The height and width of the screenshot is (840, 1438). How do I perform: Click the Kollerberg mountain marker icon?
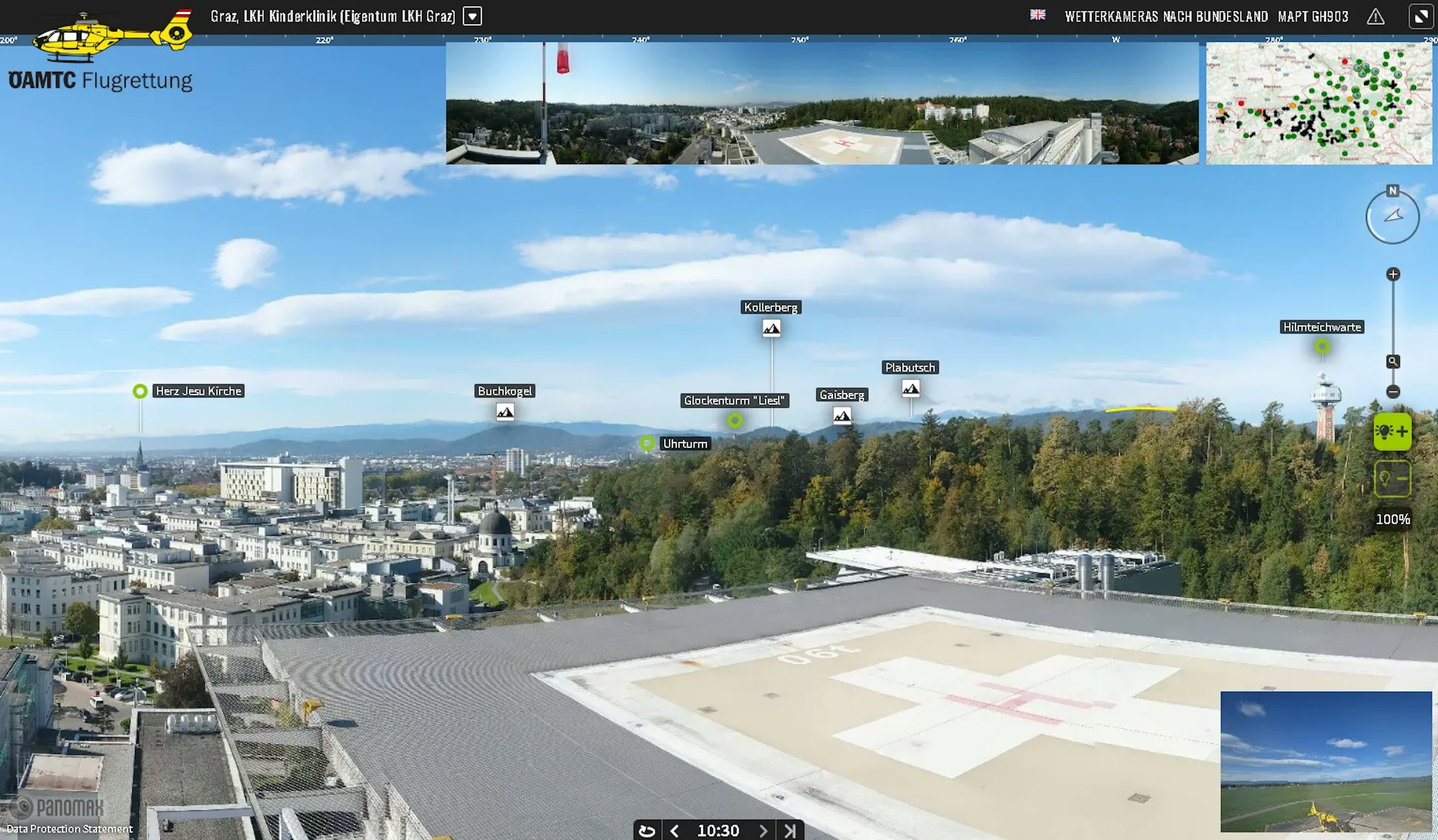771,328
